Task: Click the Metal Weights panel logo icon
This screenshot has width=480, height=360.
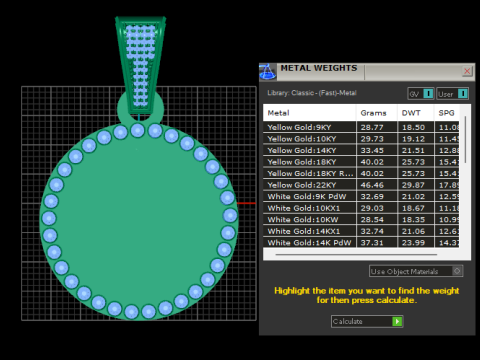Action: tap(268, 71)
